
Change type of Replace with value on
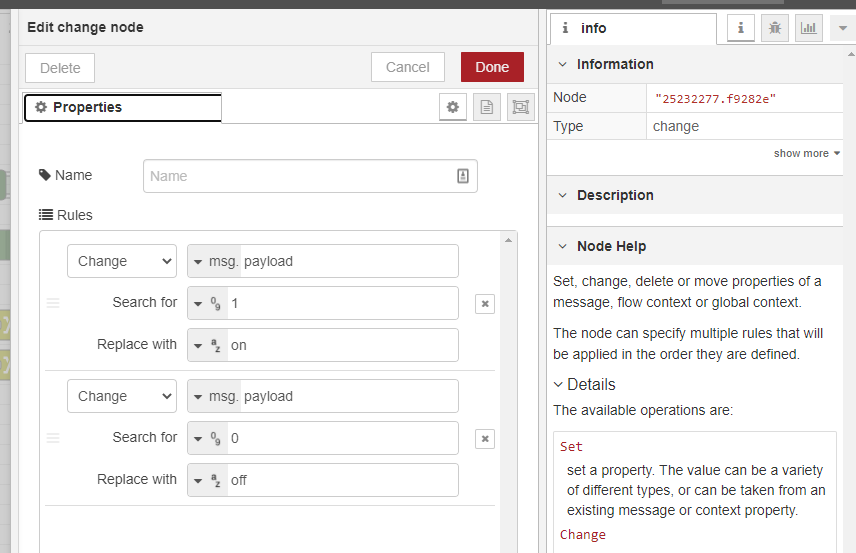[x=207, y=345]
